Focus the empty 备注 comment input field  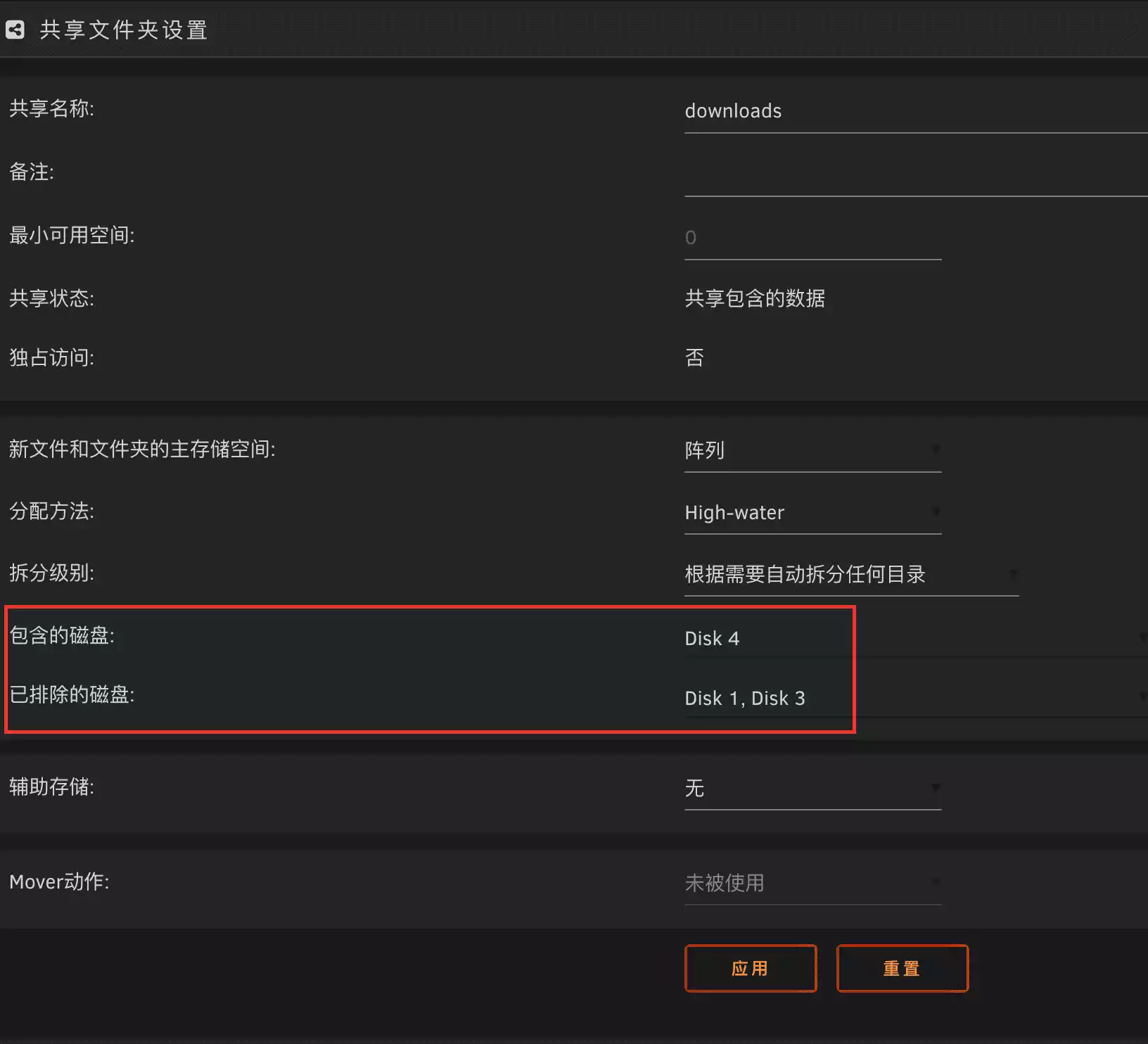pyautogui.click(x=914, y=174)
